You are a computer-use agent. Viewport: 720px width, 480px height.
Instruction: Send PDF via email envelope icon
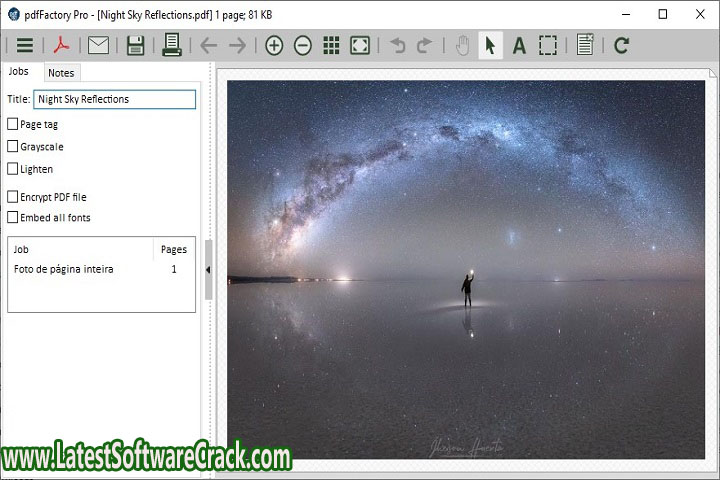click(x=98, y=45)
